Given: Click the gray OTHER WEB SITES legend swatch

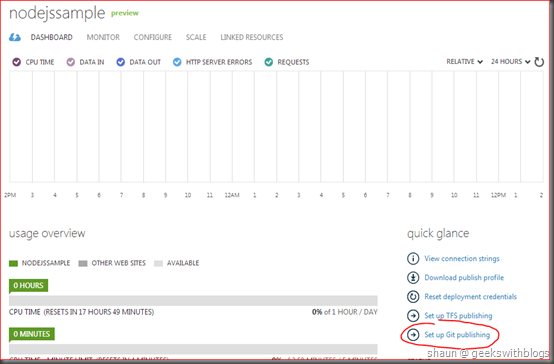Looking at the screenshot, I should point(83,263).
